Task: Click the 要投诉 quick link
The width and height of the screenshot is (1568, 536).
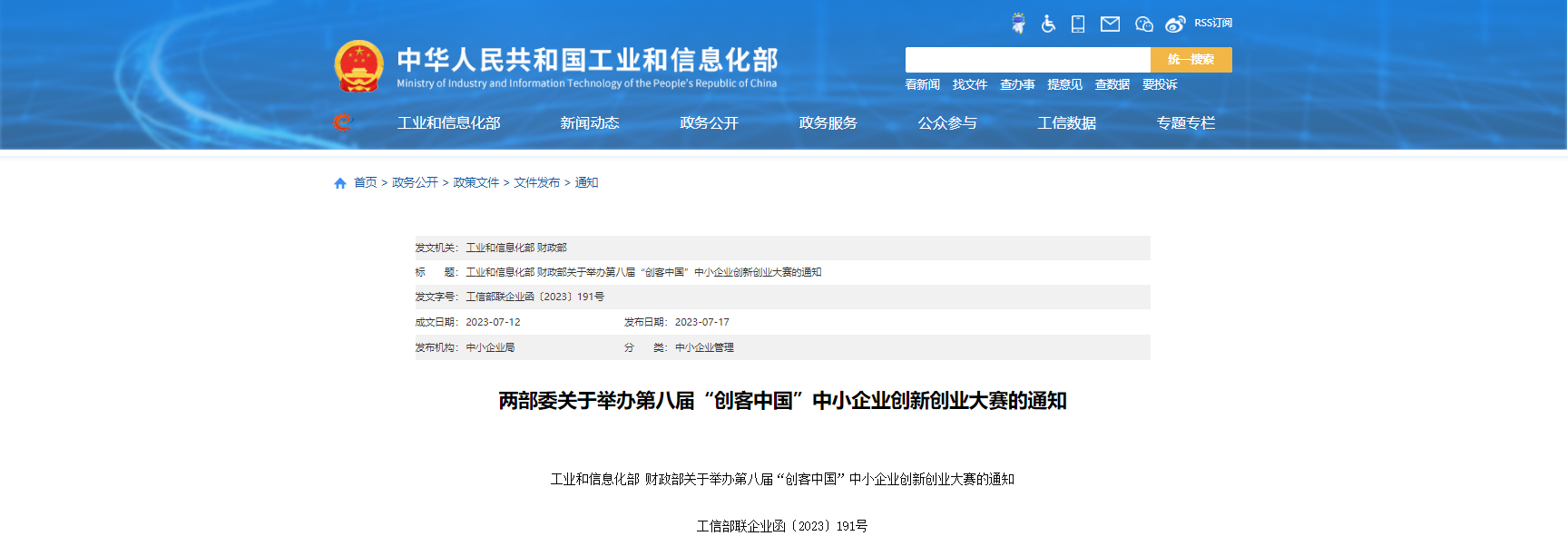Action: click(x=1160, y=84)
